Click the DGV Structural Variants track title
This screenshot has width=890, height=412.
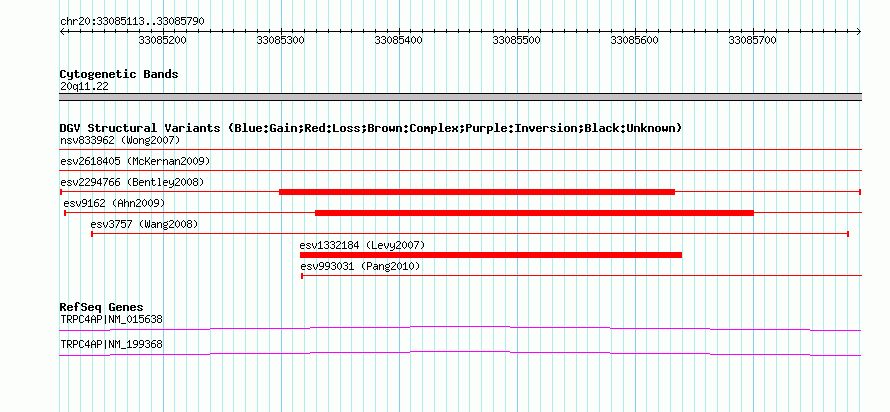tap(371, 128)
